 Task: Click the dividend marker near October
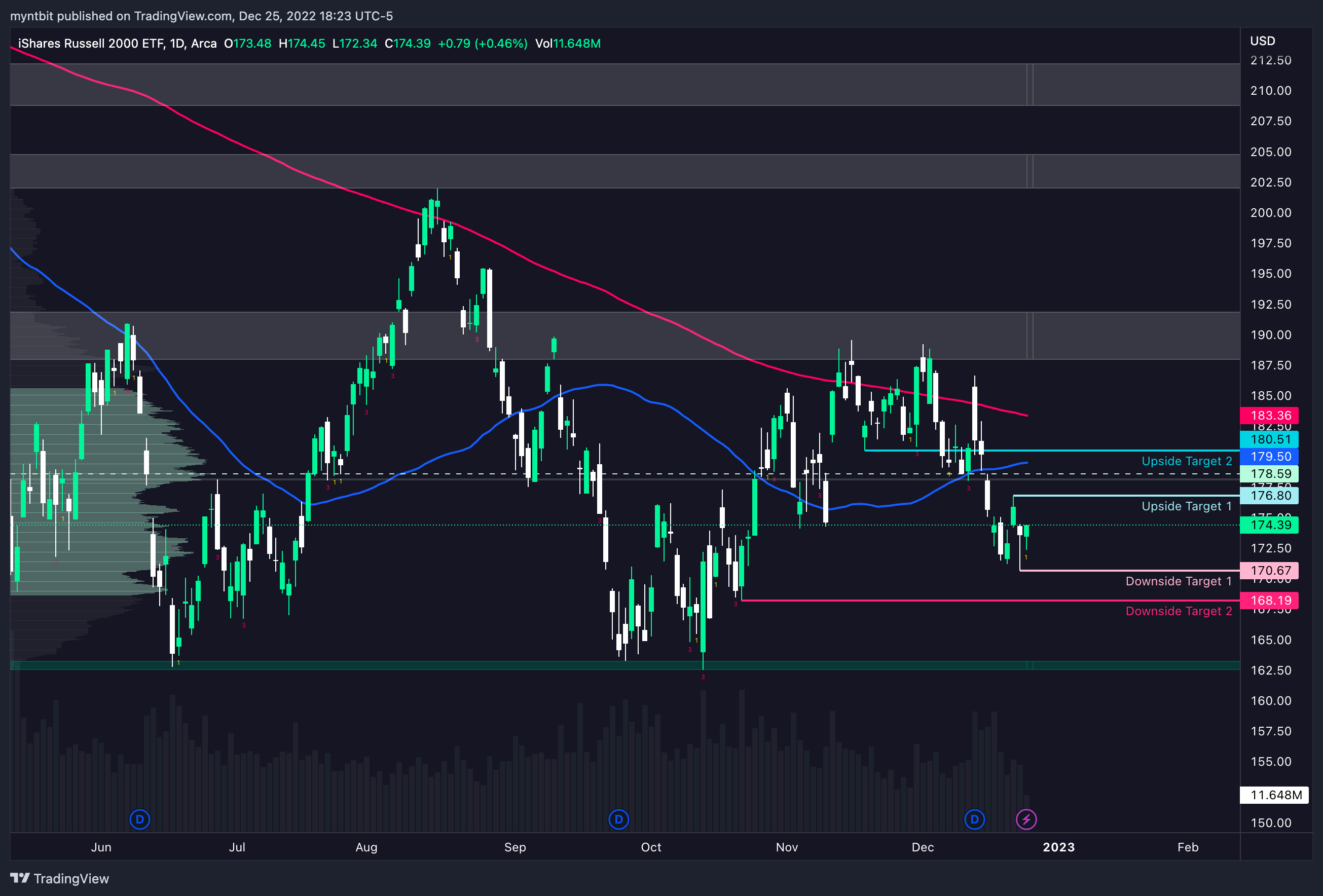(x=619, y=819)
